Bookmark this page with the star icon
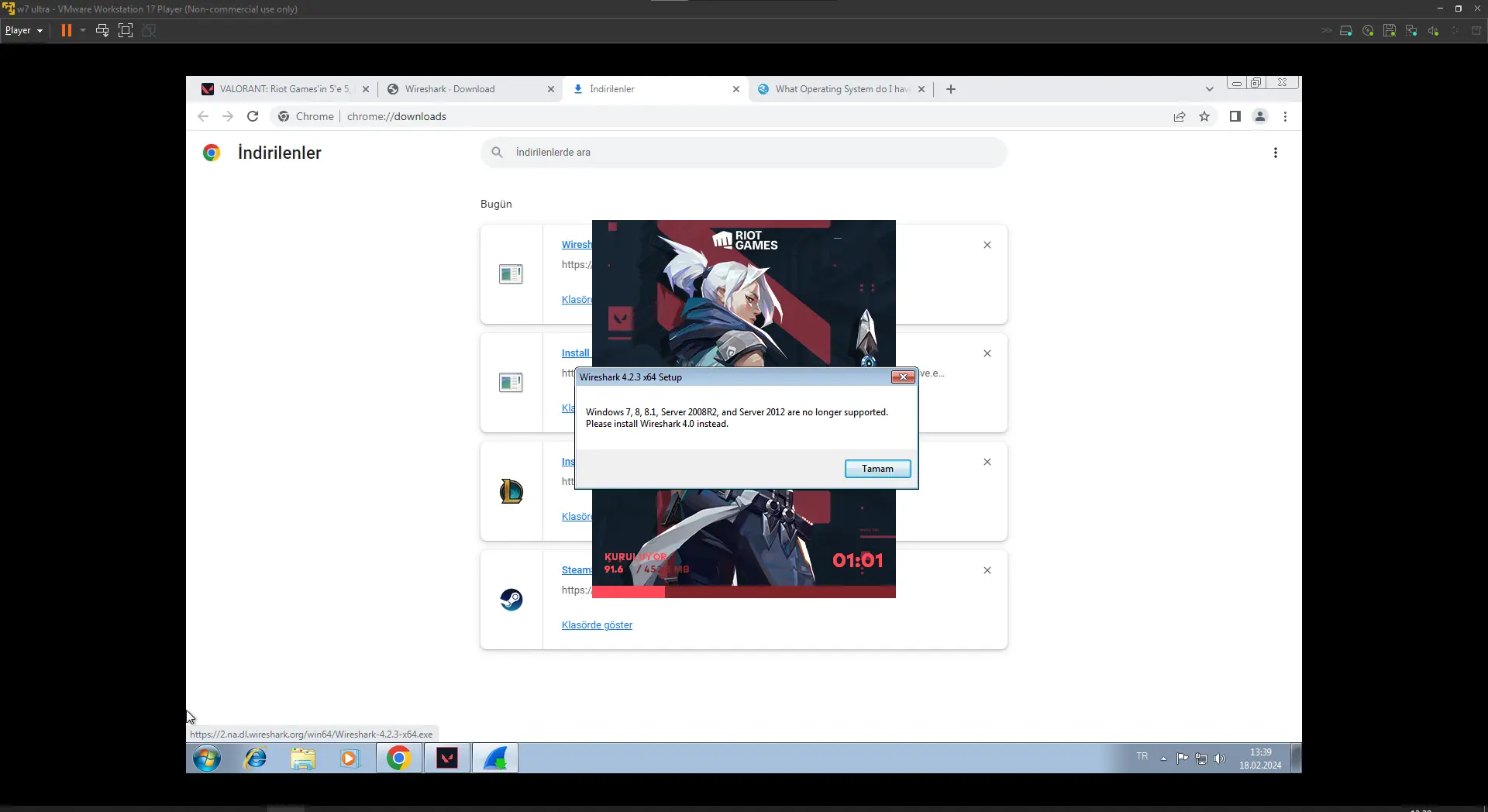 [x=1204, y=116]
